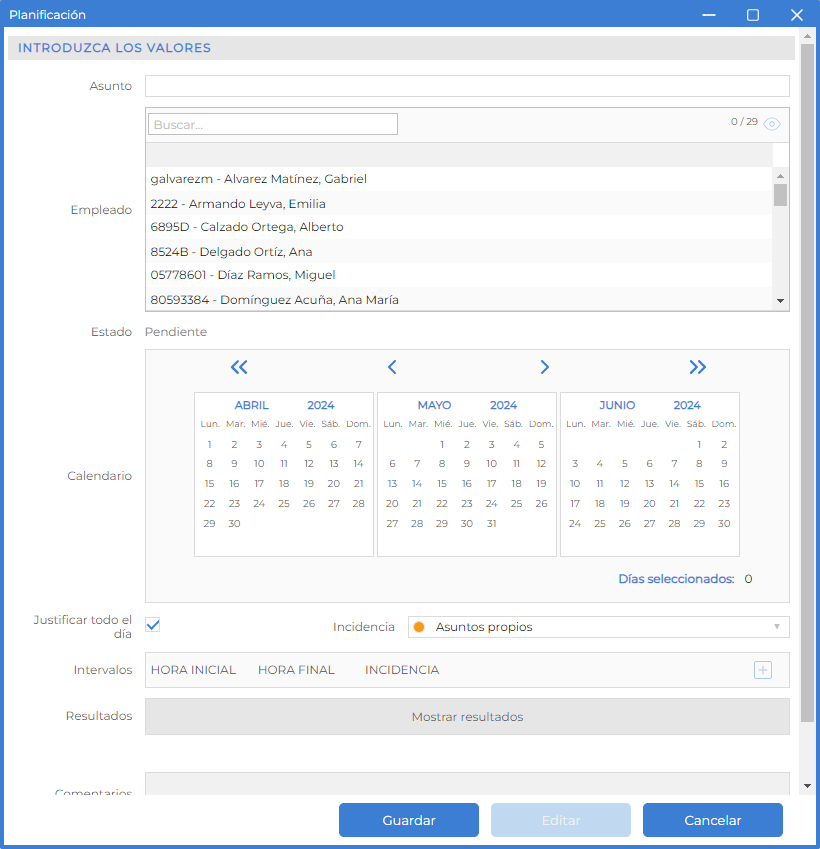820x849 pixels.
Task: Select June 20 in the calendar
Action: pos(649,504)
